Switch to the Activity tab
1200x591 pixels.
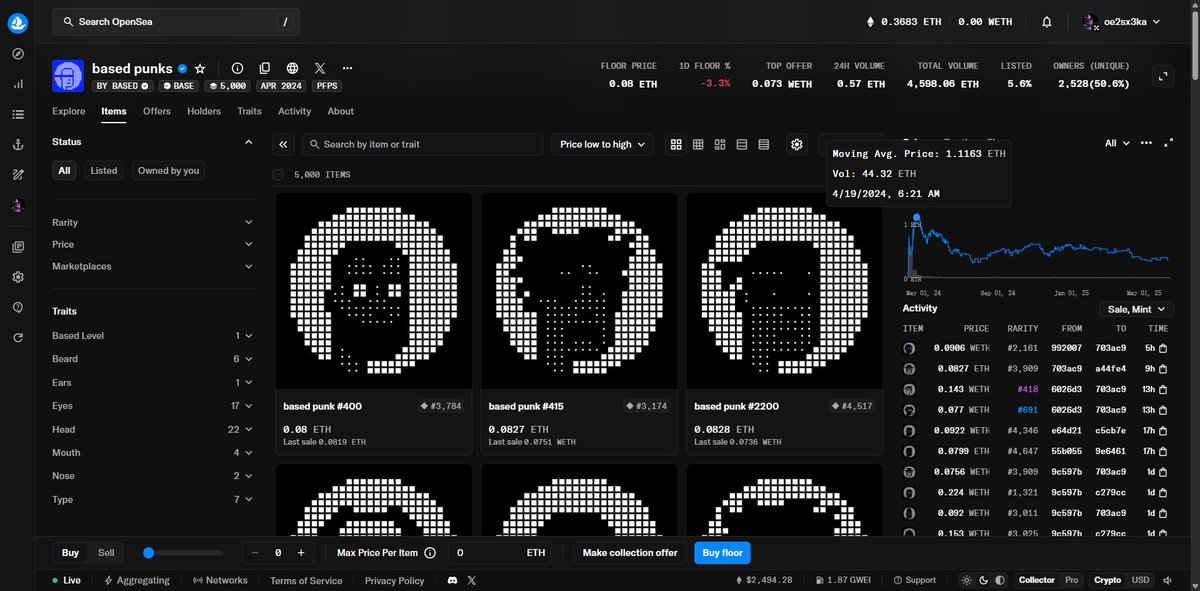pos(295,111)
